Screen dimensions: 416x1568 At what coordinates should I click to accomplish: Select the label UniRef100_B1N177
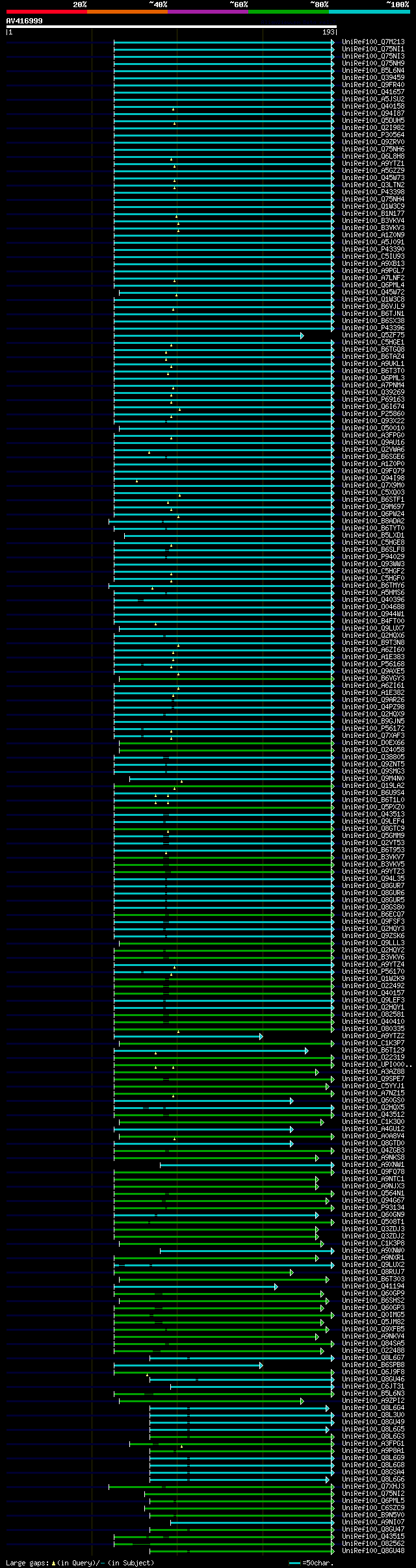tap(373, 214)
